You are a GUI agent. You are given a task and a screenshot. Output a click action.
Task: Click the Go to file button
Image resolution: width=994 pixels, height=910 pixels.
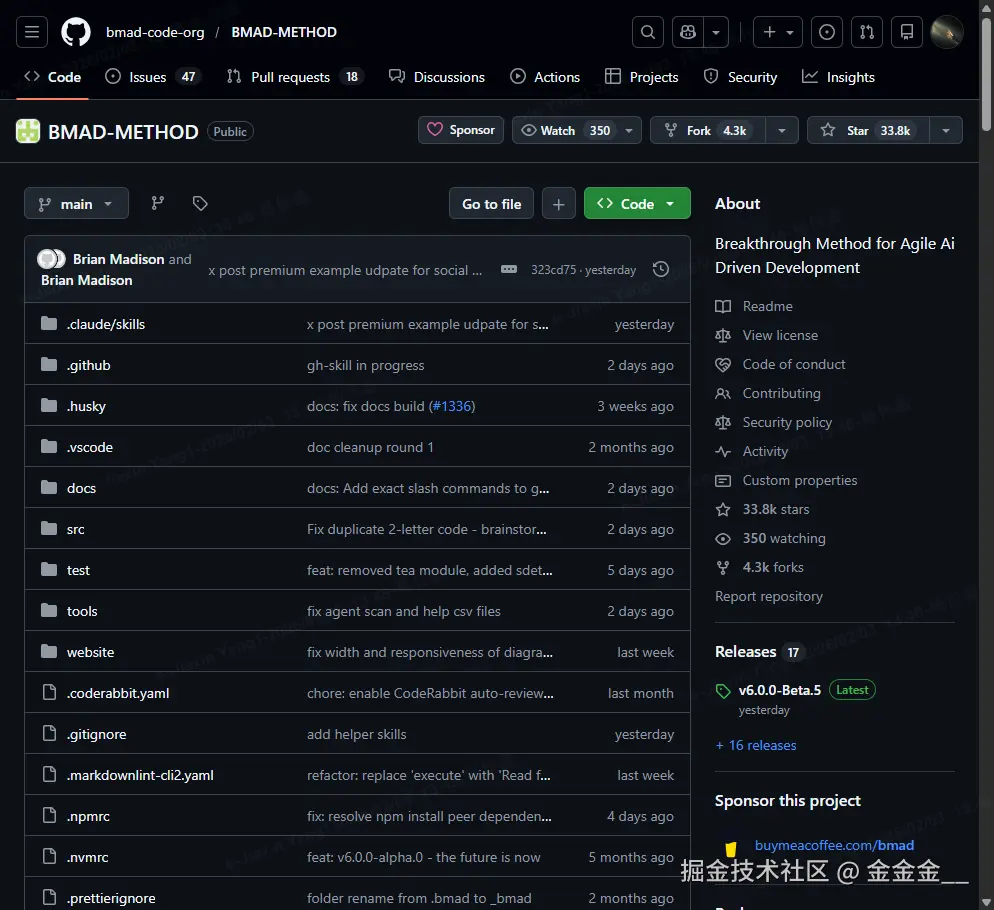491,204
